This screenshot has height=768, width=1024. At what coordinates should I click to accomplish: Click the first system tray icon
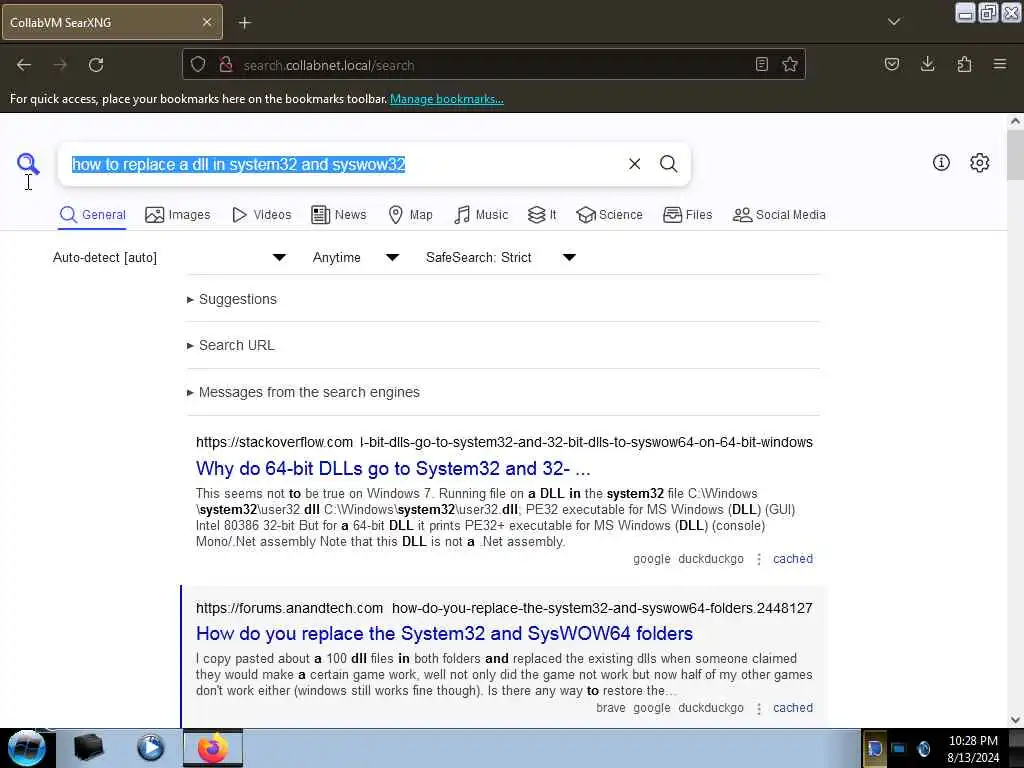(874, 748)
